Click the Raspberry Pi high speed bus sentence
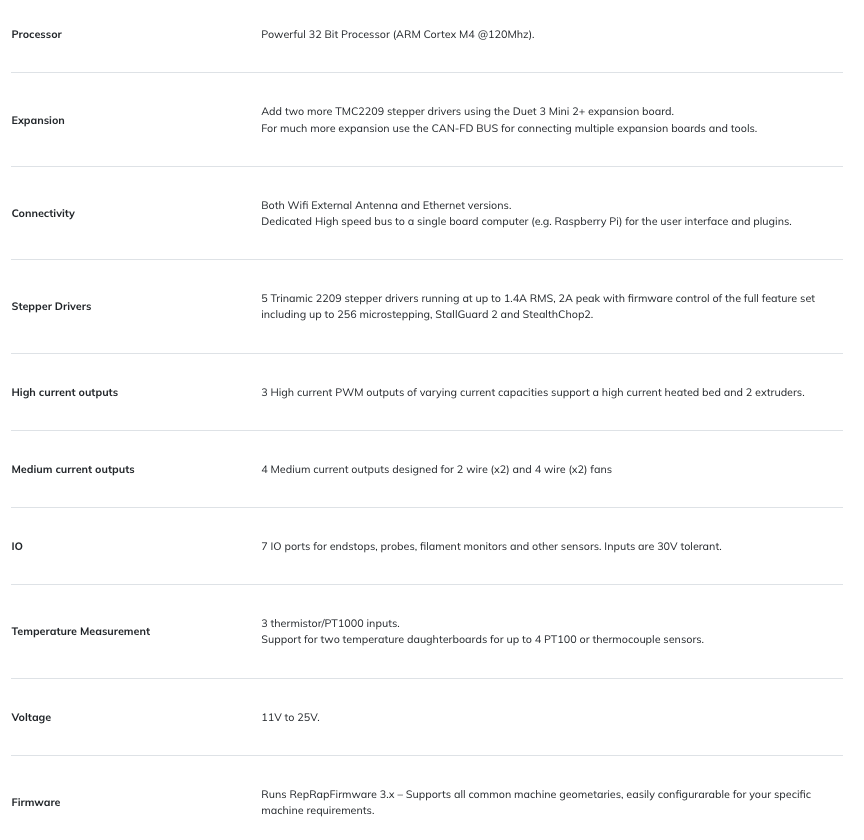 [x=526, y=222]
